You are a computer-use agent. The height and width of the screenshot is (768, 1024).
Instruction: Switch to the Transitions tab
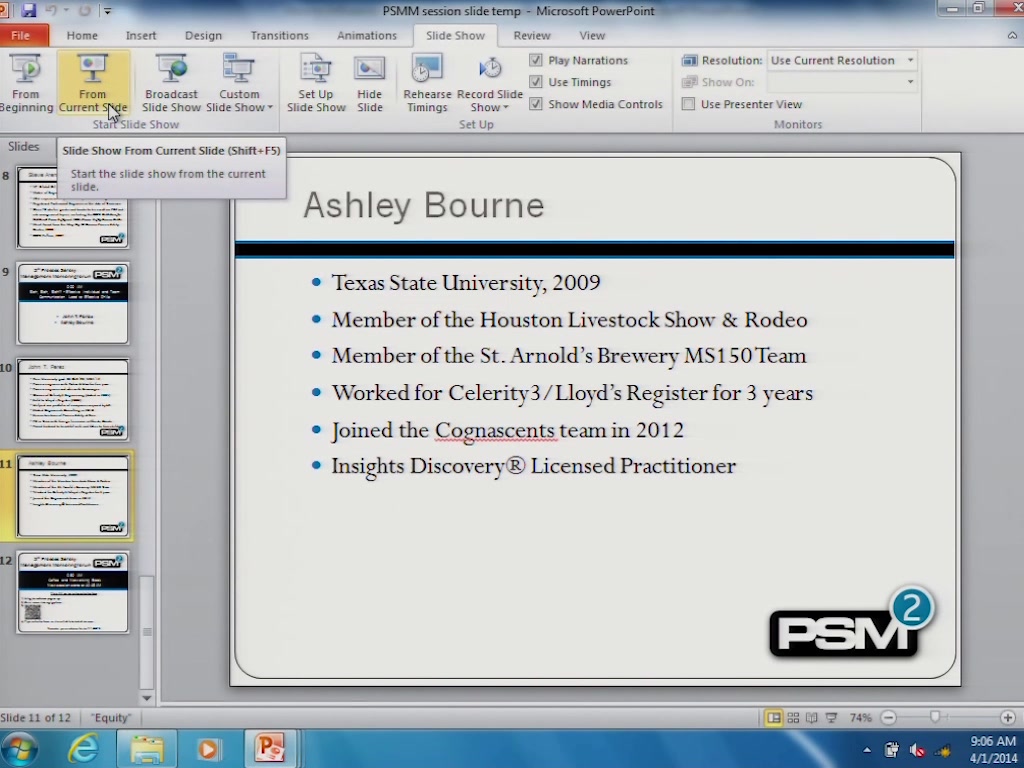(280, 35)
